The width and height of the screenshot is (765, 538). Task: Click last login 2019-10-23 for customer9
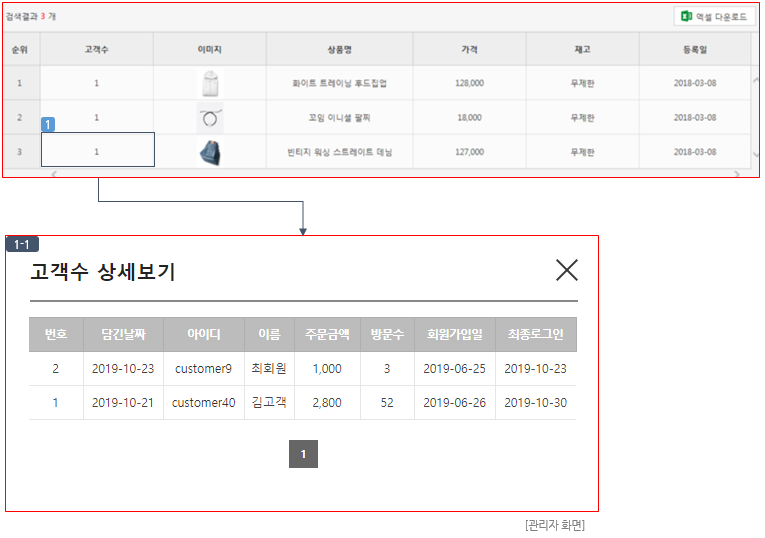point(535,369)
